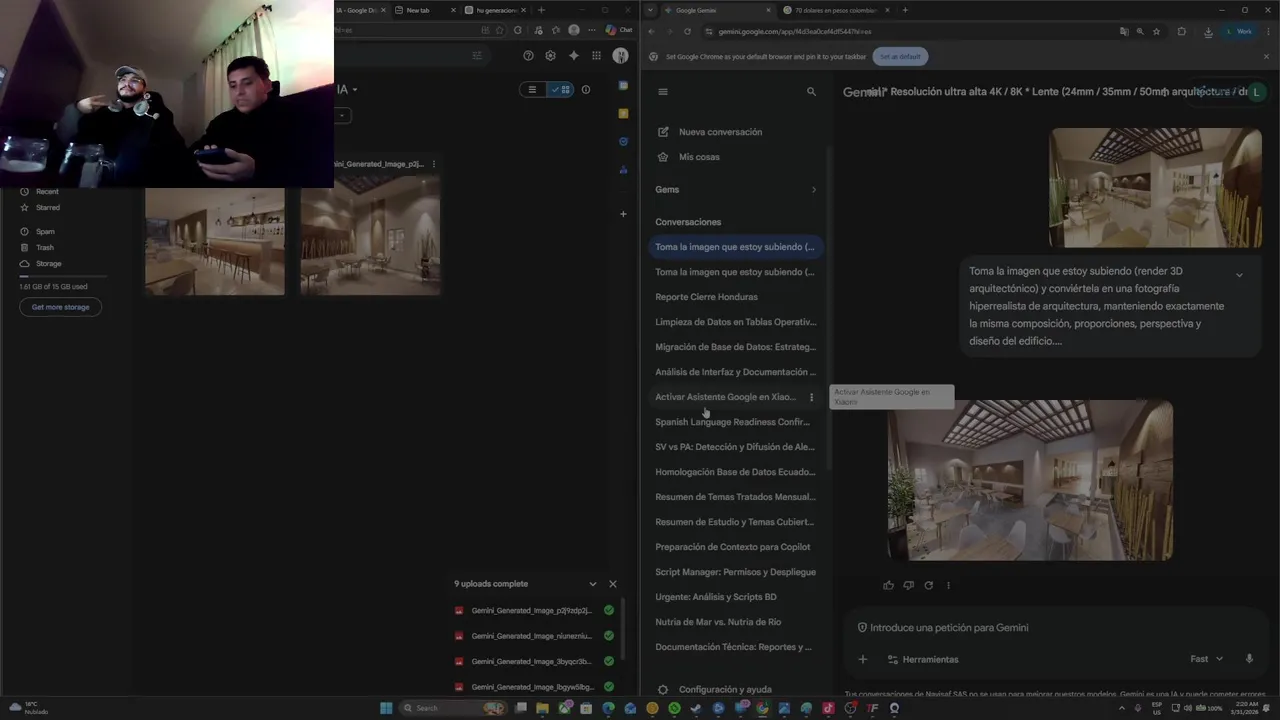Dismiss the default browser notification bar

1266,56
